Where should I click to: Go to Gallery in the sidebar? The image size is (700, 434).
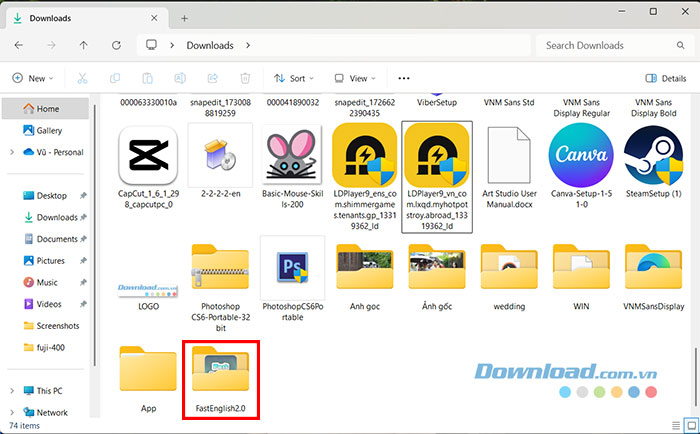tap(49, 130)
